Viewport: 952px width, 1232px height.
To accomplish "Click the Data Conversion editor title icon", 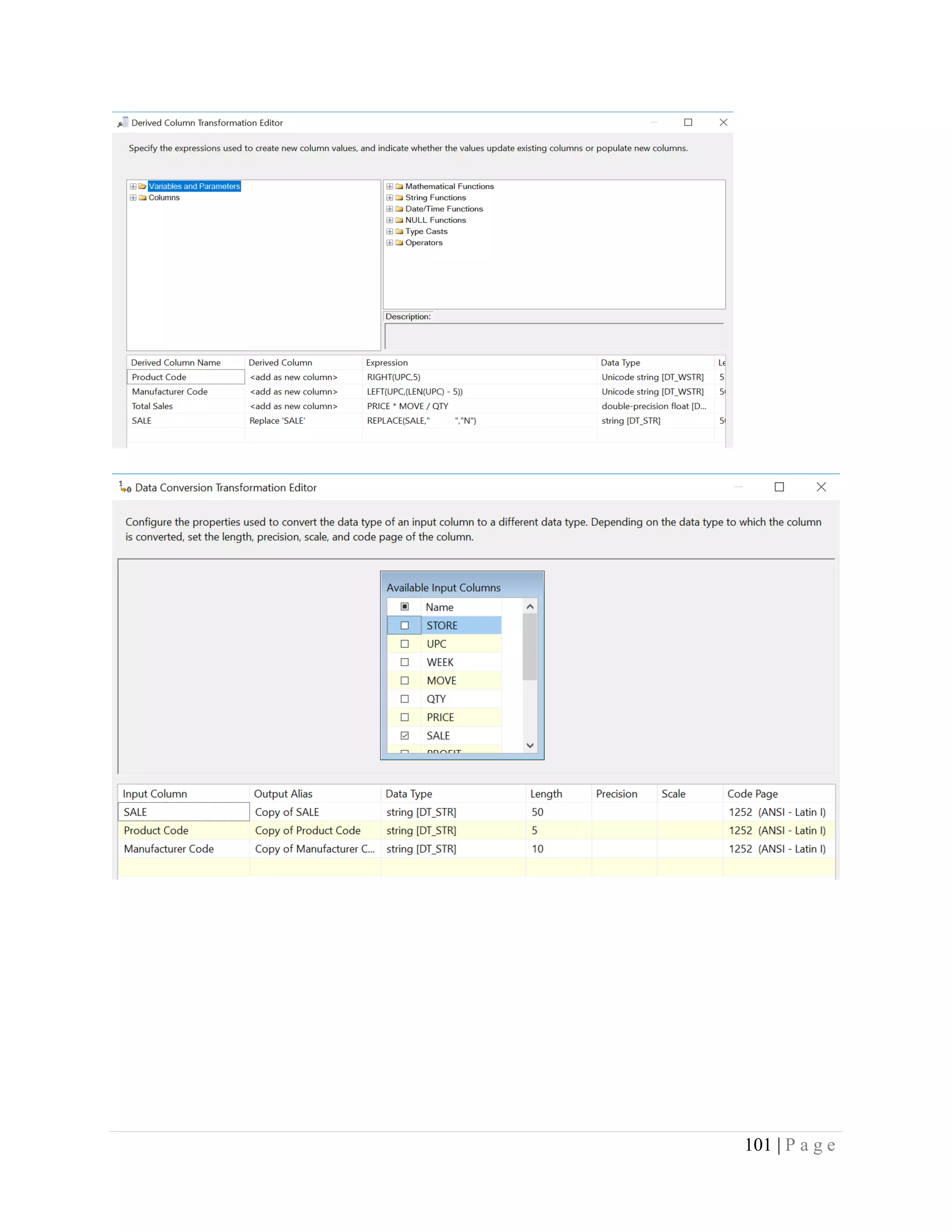I will click(x=125, y=487).
